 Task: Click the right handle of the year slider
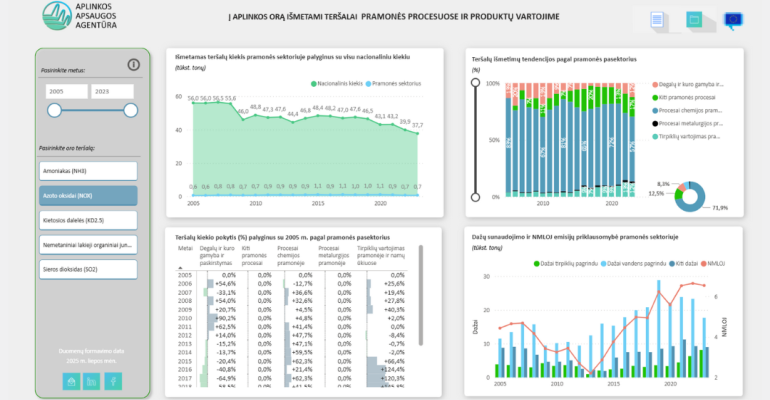(x=131, y=110)
